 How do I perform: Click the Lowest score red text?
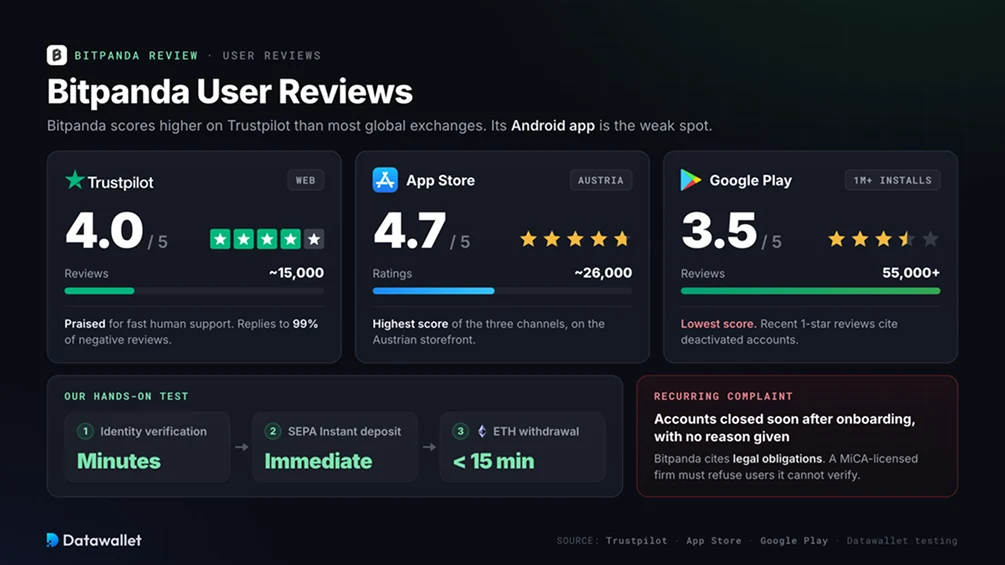pos(718,323)
